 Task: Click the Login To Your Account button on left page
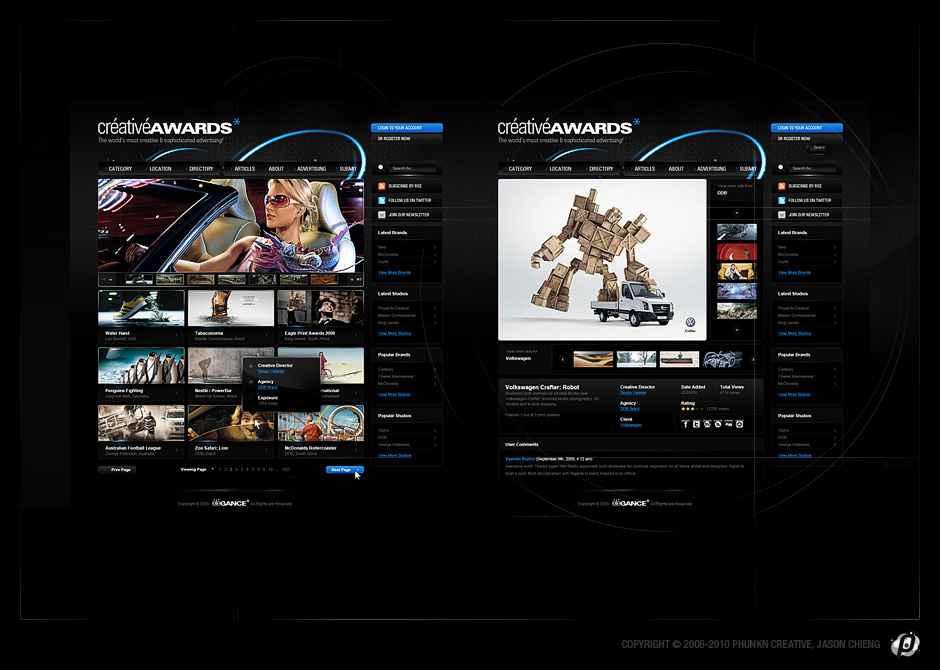click(x=407, y=128)
